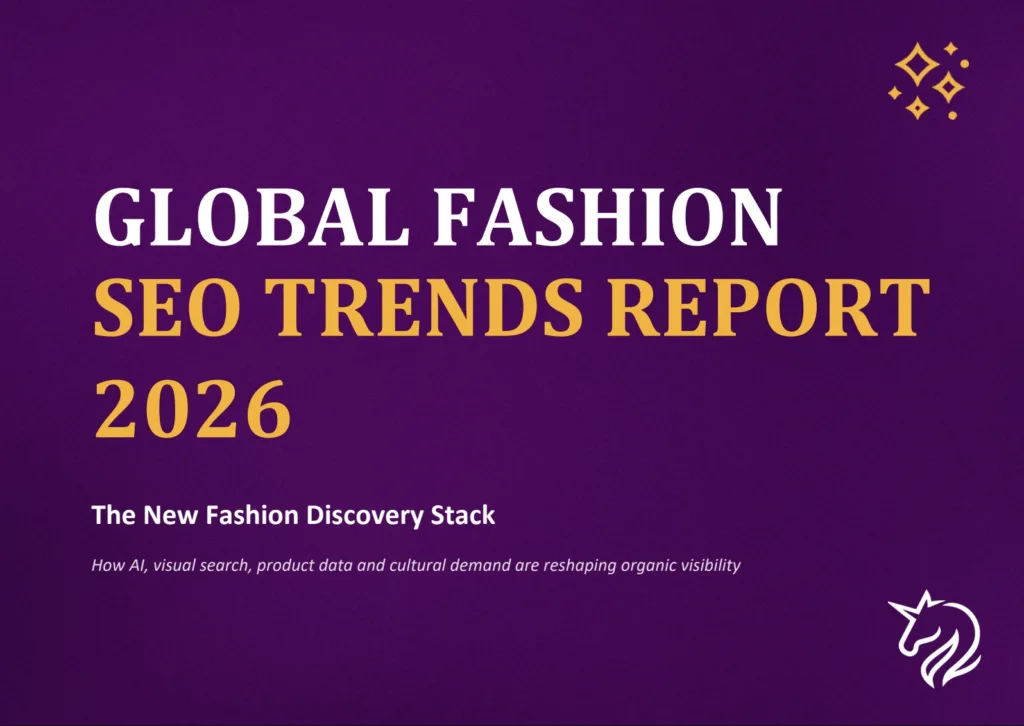1024x726 pixels.
Task: Click the italic tagline about organic visibility
Action: (x=416, y=565)
